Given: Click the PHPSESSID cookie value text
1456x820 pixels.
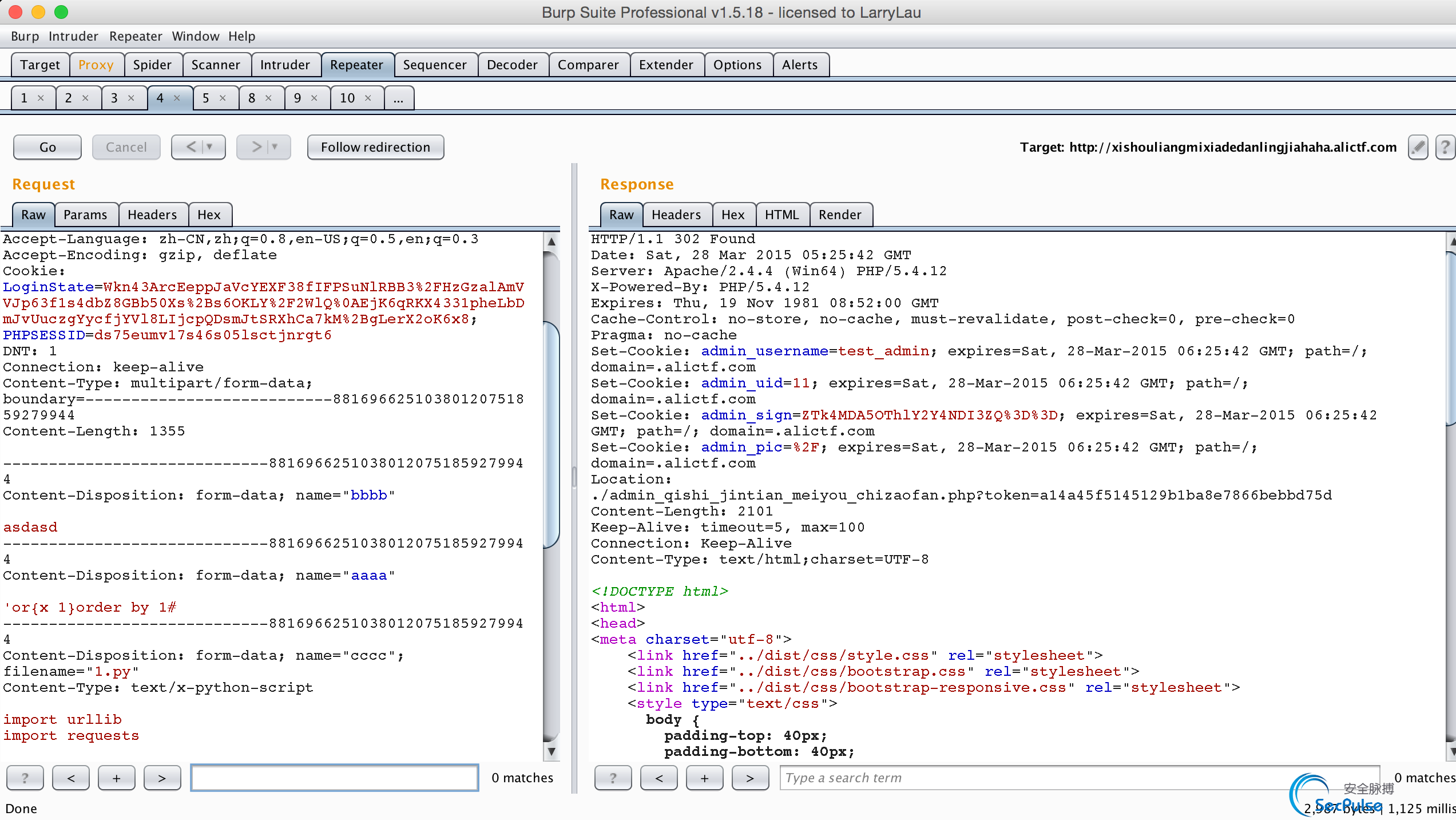Looking at the screenshot, I should pyautogui.click(x=213, y=335).
